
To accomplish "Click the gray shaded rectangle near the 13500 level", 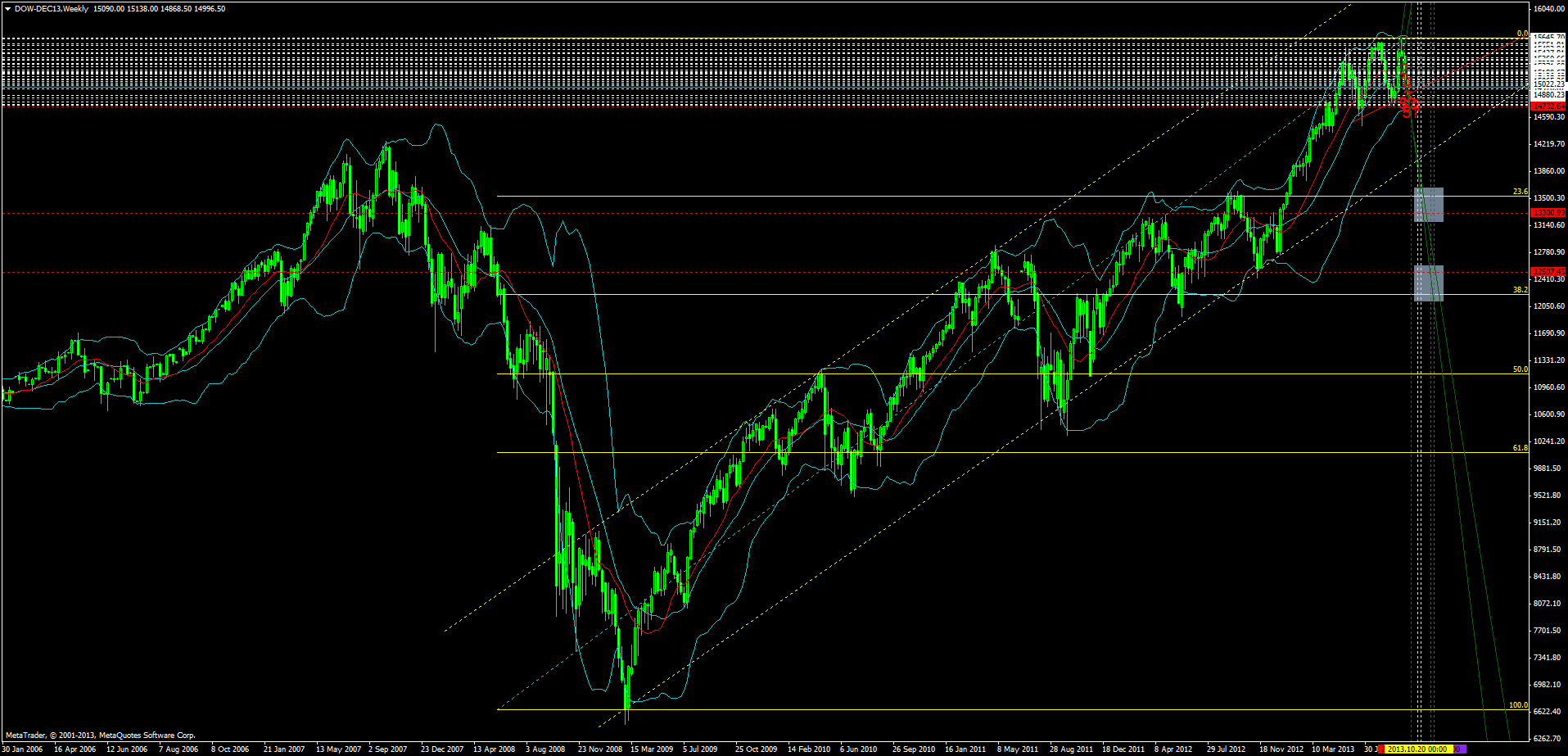I will tap(1428, 204).
